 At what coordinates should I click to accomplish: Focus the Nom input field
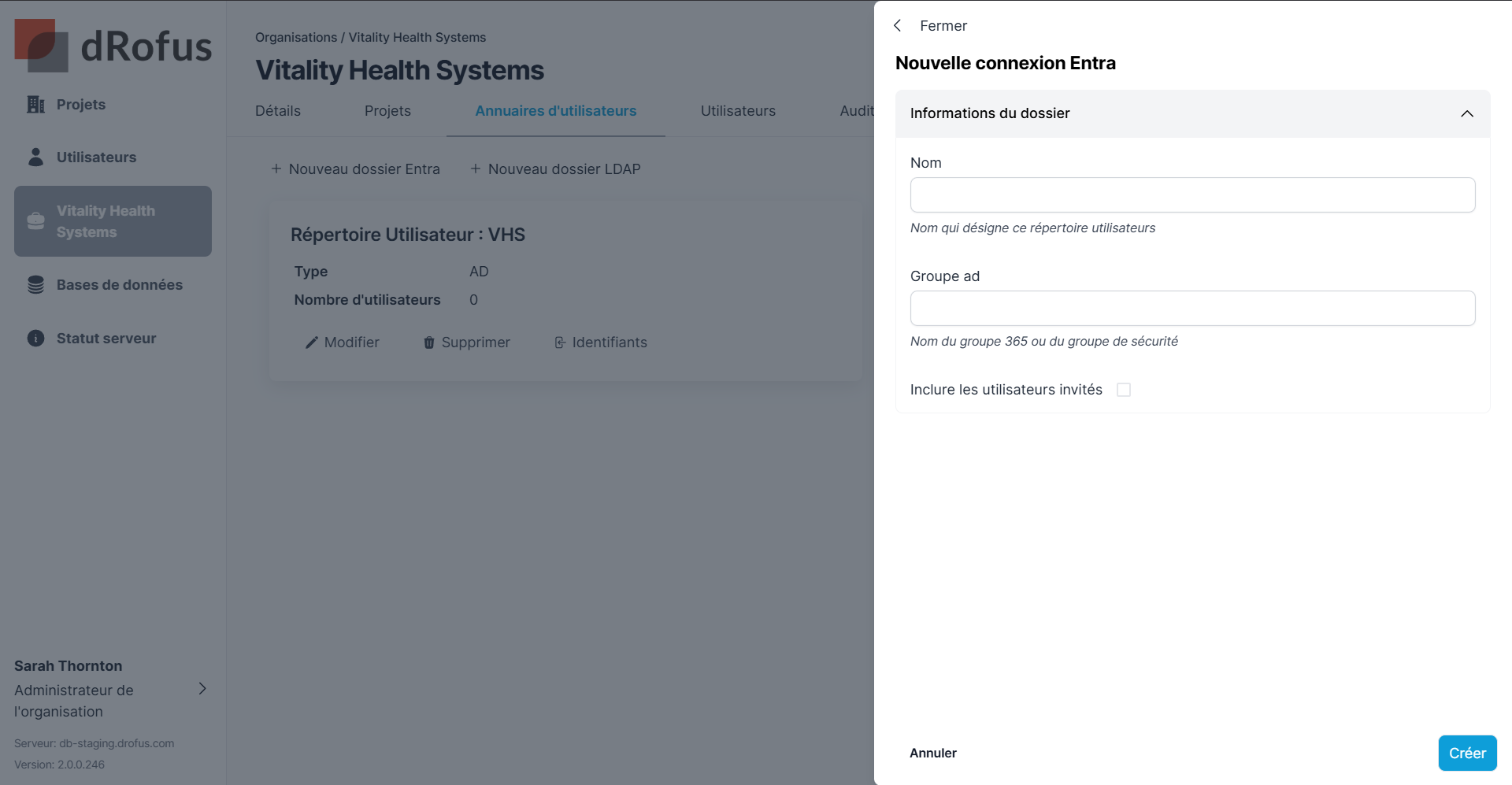(x=1192, y=194)
